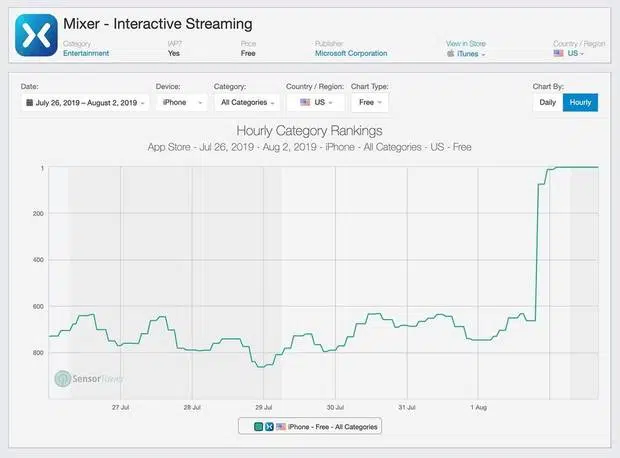Open the Country / Region US filter dropdown
The width and height of the screenshot is (620, 458).
coord(316,102)
